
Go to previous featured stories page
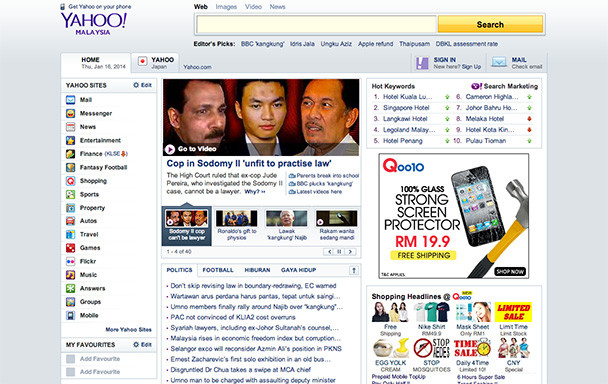[329, 252]
